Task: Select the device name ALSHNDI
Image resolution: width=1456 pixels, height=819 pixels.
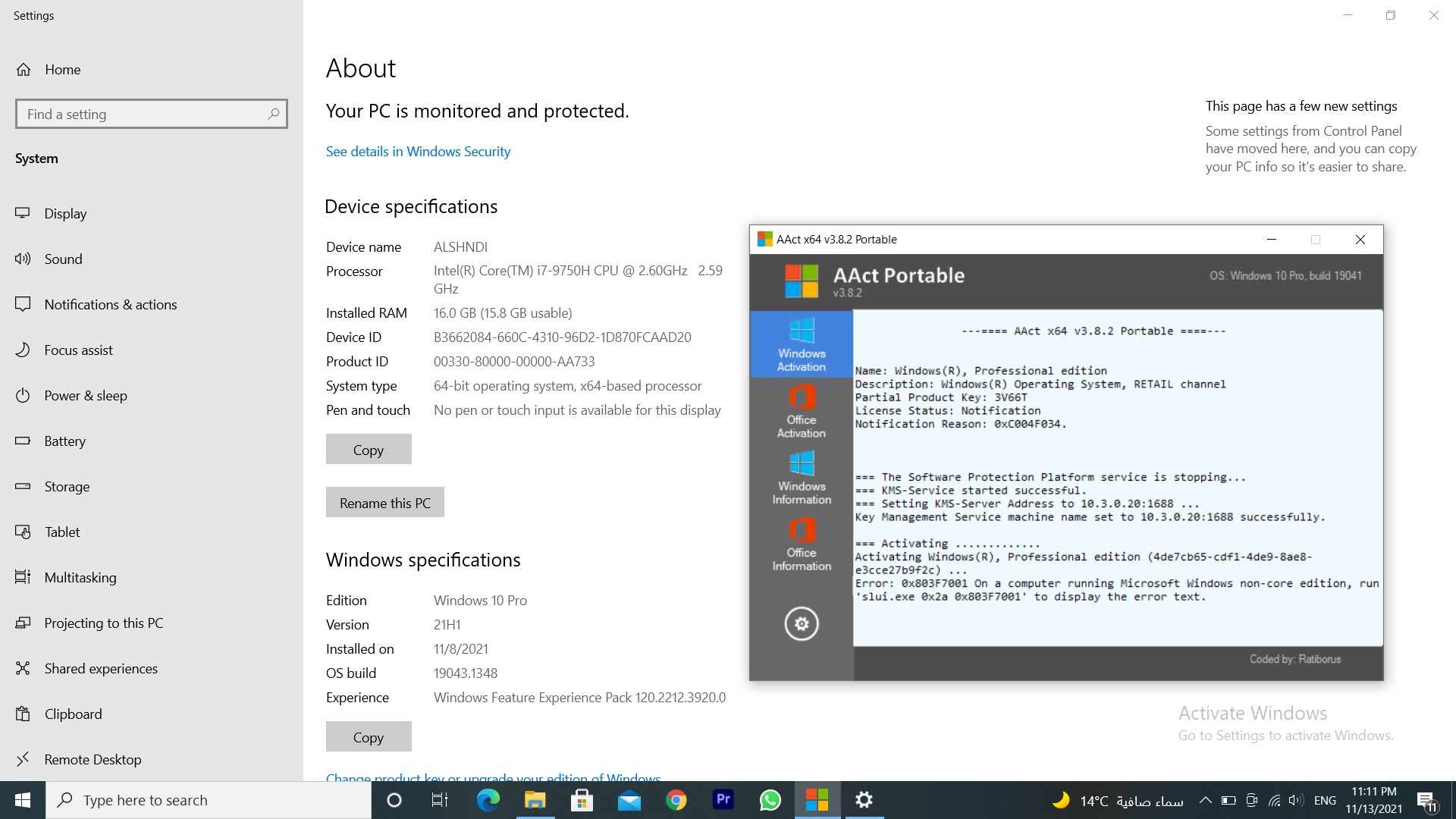Action: [460, 247]
